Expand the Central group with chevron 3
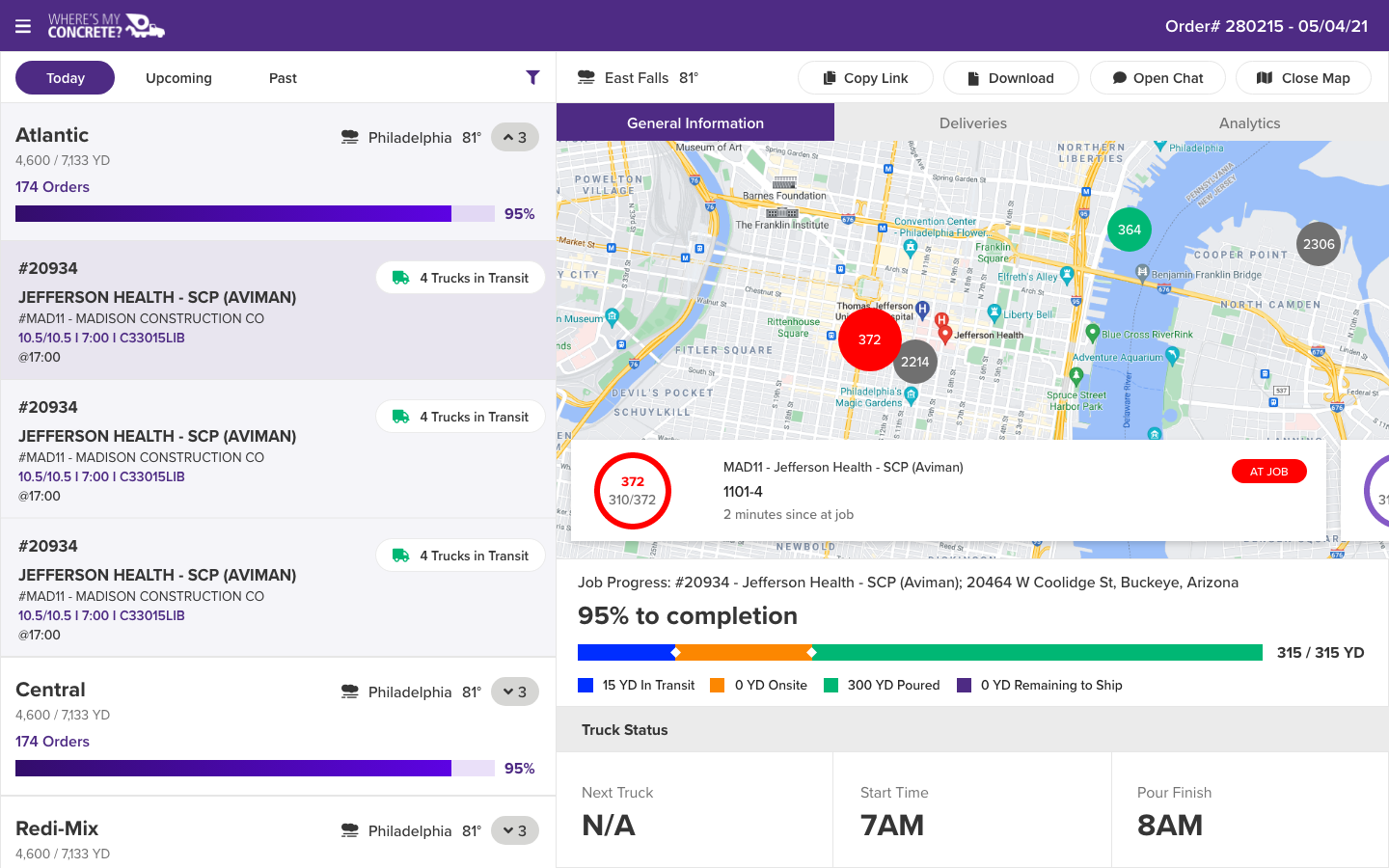The height and width of the screenshot is (868, 1389). coord(515,692)
